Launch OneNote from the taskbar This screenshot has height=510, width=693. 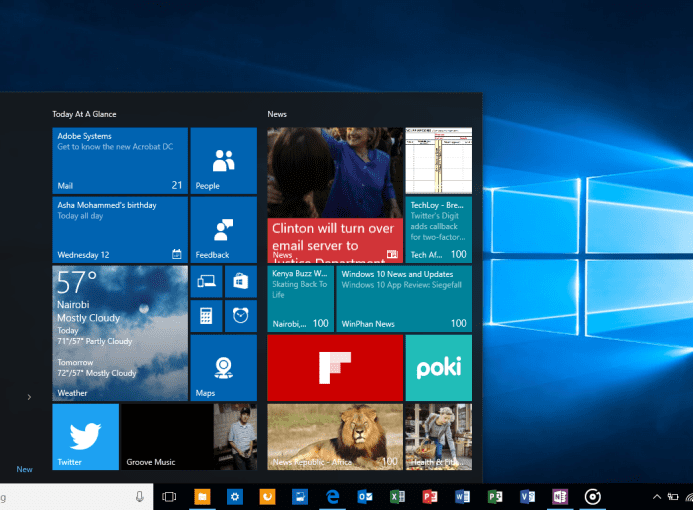(560, 497)
